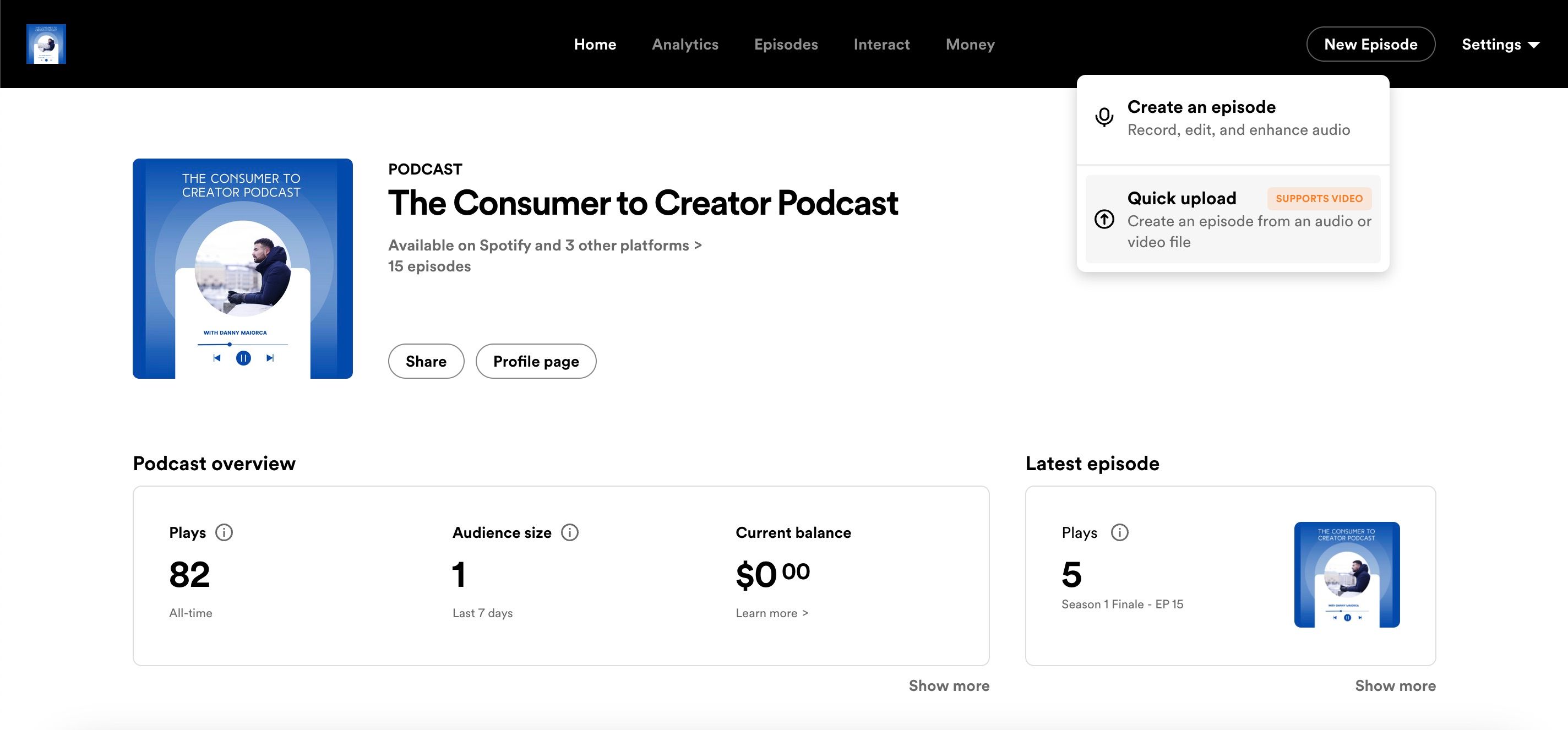Screen dimensions: 1568x730
Task: Click Learn more under Current balance
Action: point(771,613)
